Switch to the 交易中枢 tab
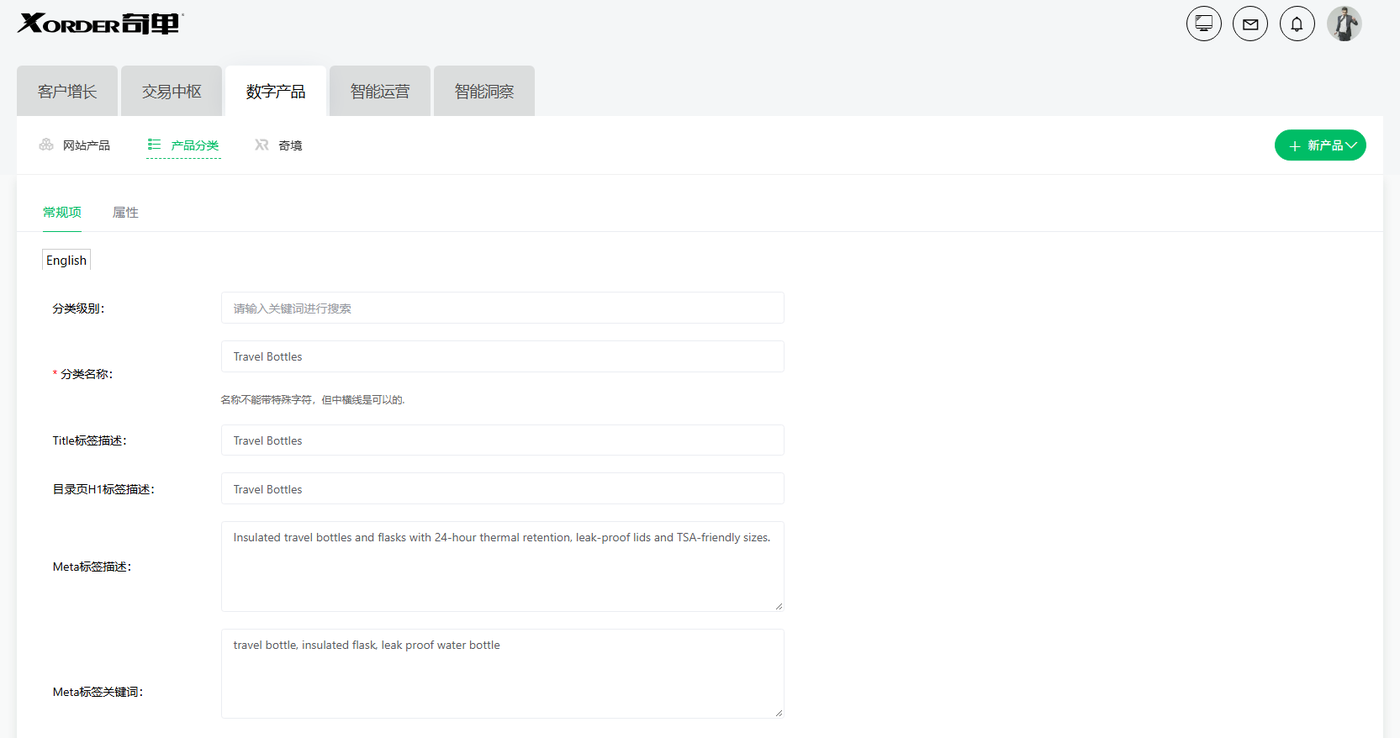Image resolution: width=1400 pixels, height=738 pixels. pyautogui.click(x=171, y=91)
